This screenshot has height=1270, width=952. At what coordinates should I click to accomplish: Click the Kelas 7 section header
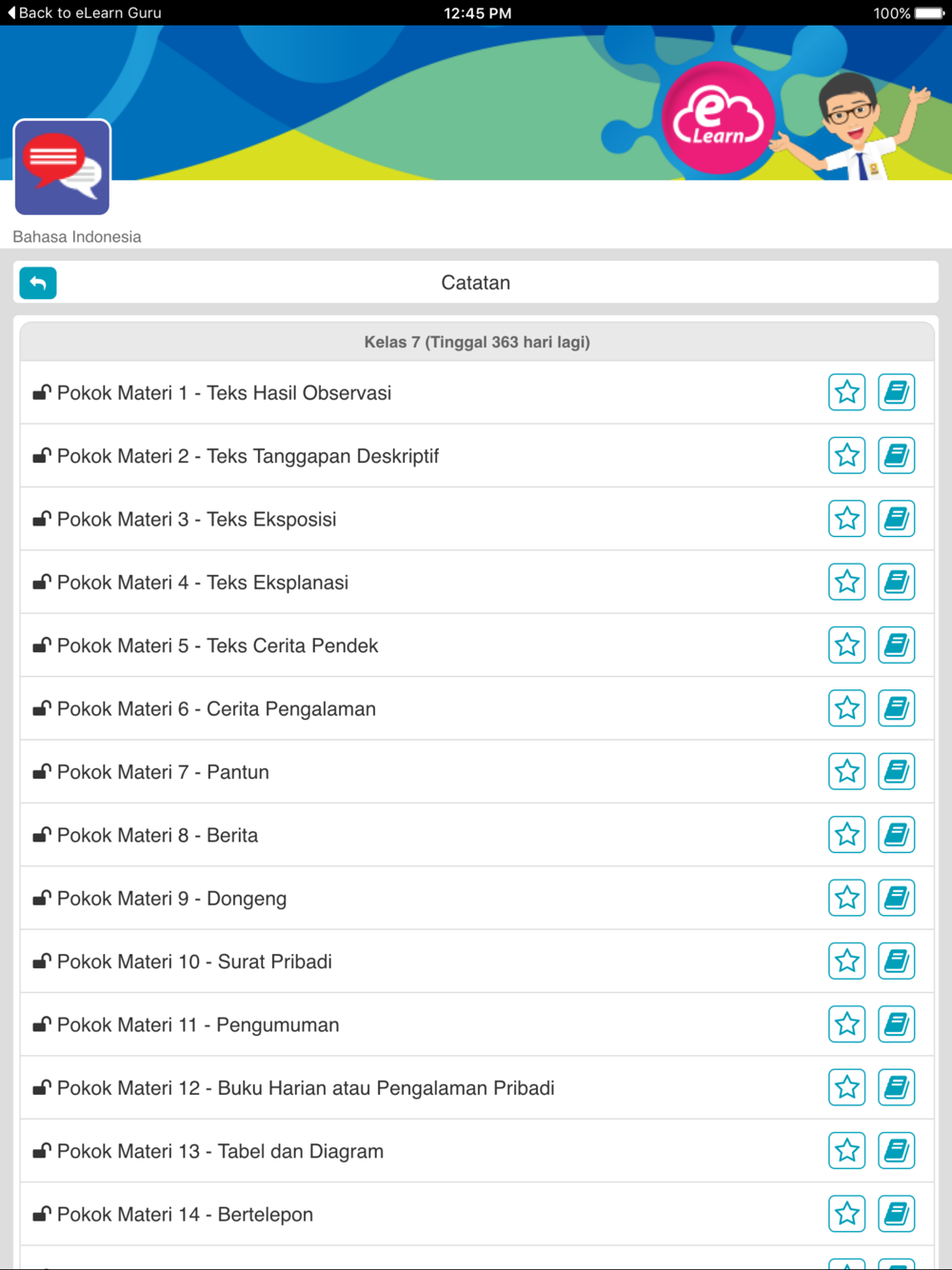click(x=477, y=342)
